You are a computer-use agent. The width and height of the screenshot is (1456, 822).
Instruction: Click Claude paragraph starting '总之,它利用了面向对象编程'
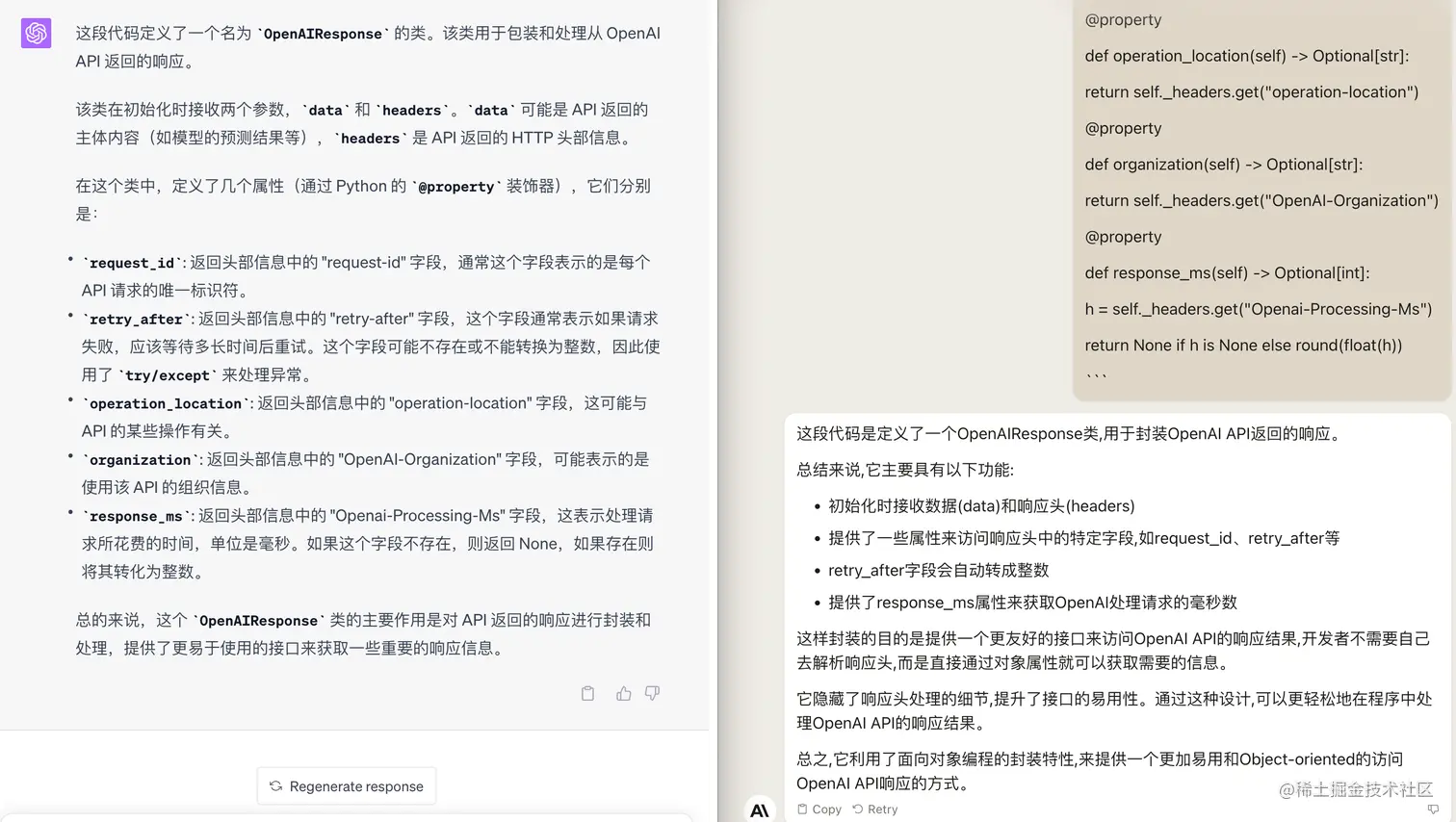pyautogui.click(x=1100, y=771)
